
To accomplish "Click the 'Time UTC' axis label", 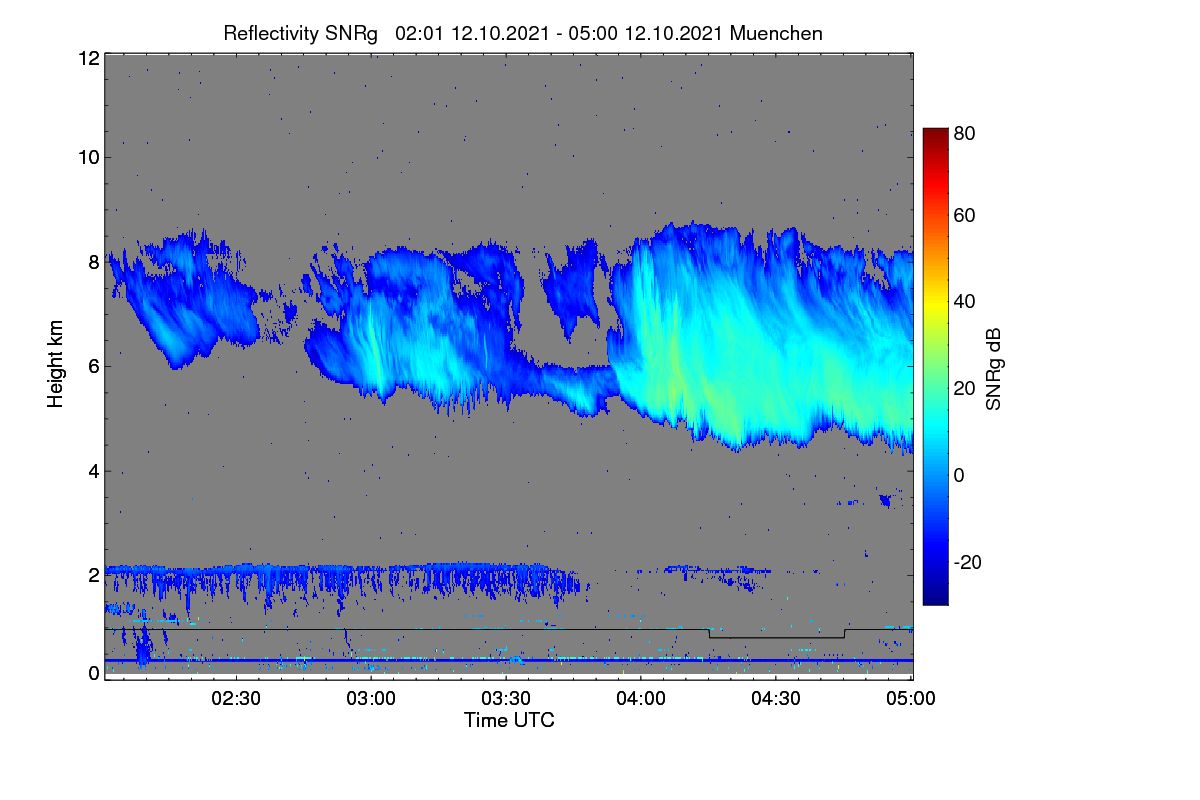I will (x=509, y=720).
